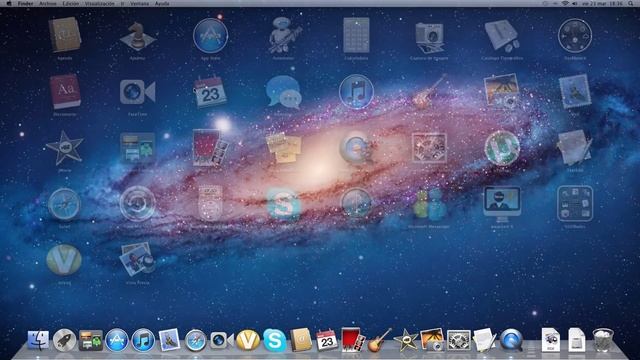Launch FaceTime from the Dock

222,340
